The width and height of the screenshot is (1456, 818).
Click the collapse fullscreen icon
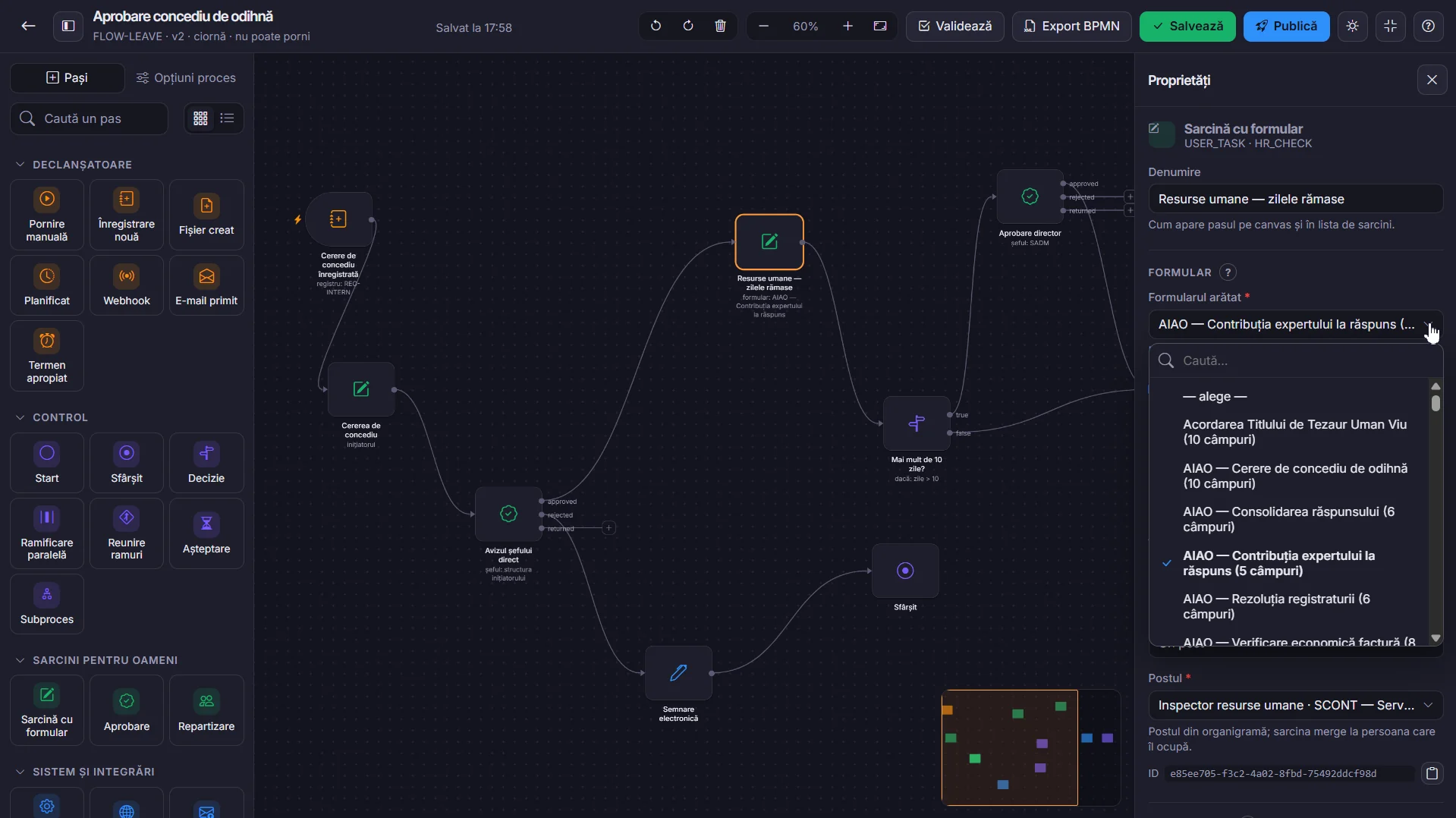click(1390, 26)
